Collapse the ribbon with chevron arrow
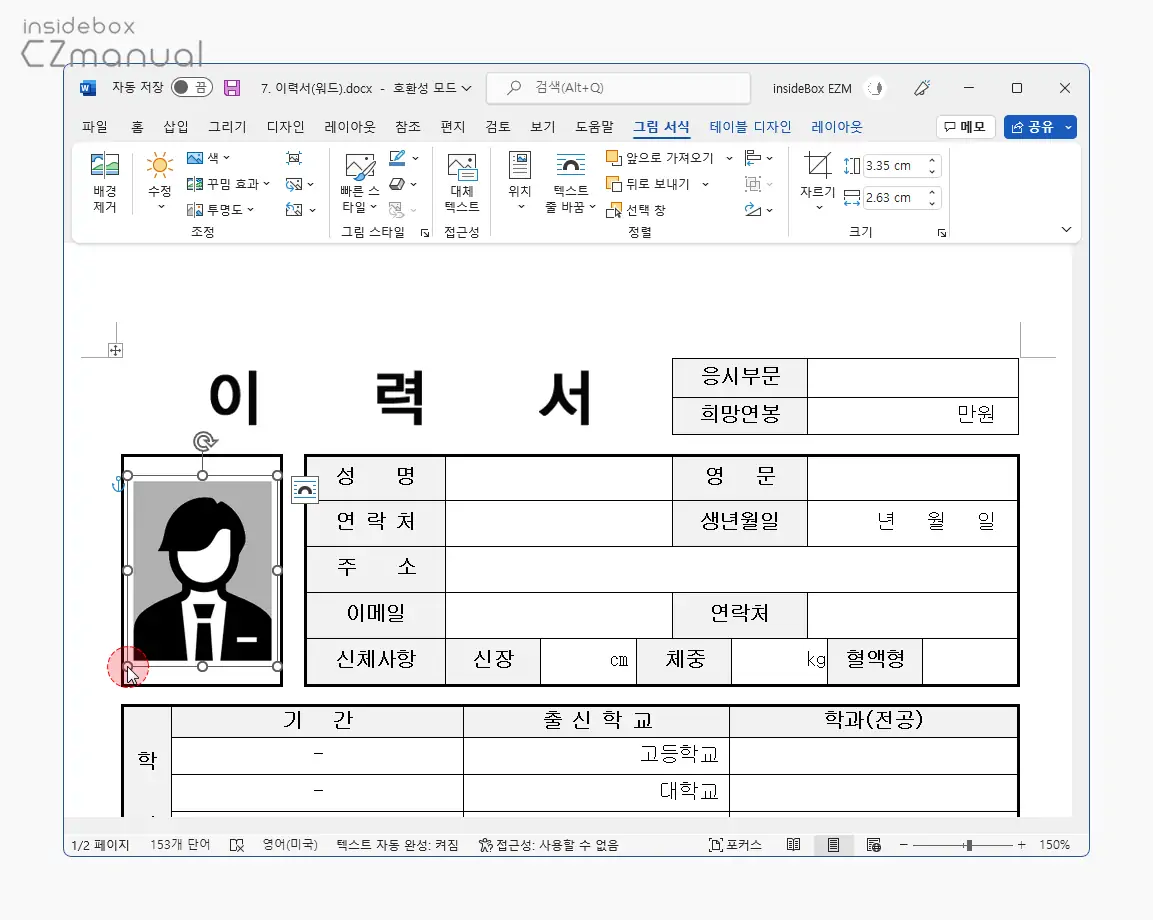 pos(1066,229)
